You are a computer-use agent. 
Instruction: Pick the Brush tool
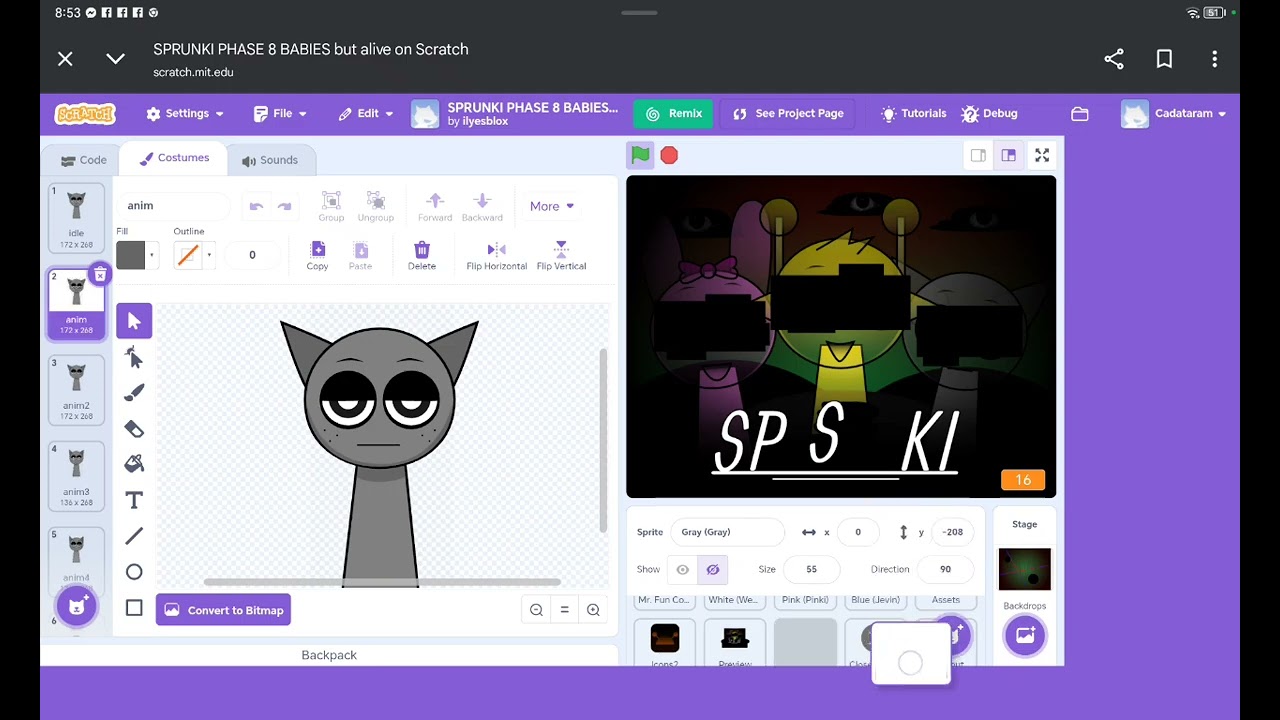[134, 393]
